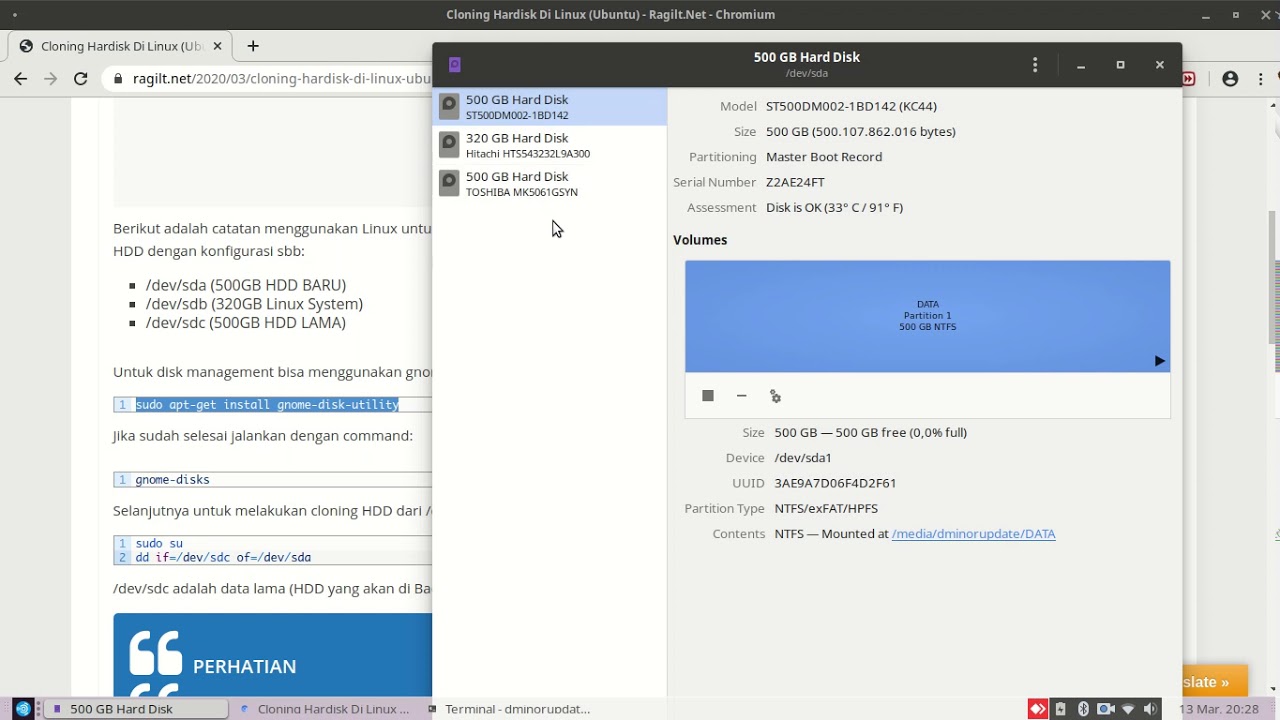Screen dimensions: 1280x720
Task: Select the Cloning Hardisk Di Linux browser tab
Action: click(121, 46)
